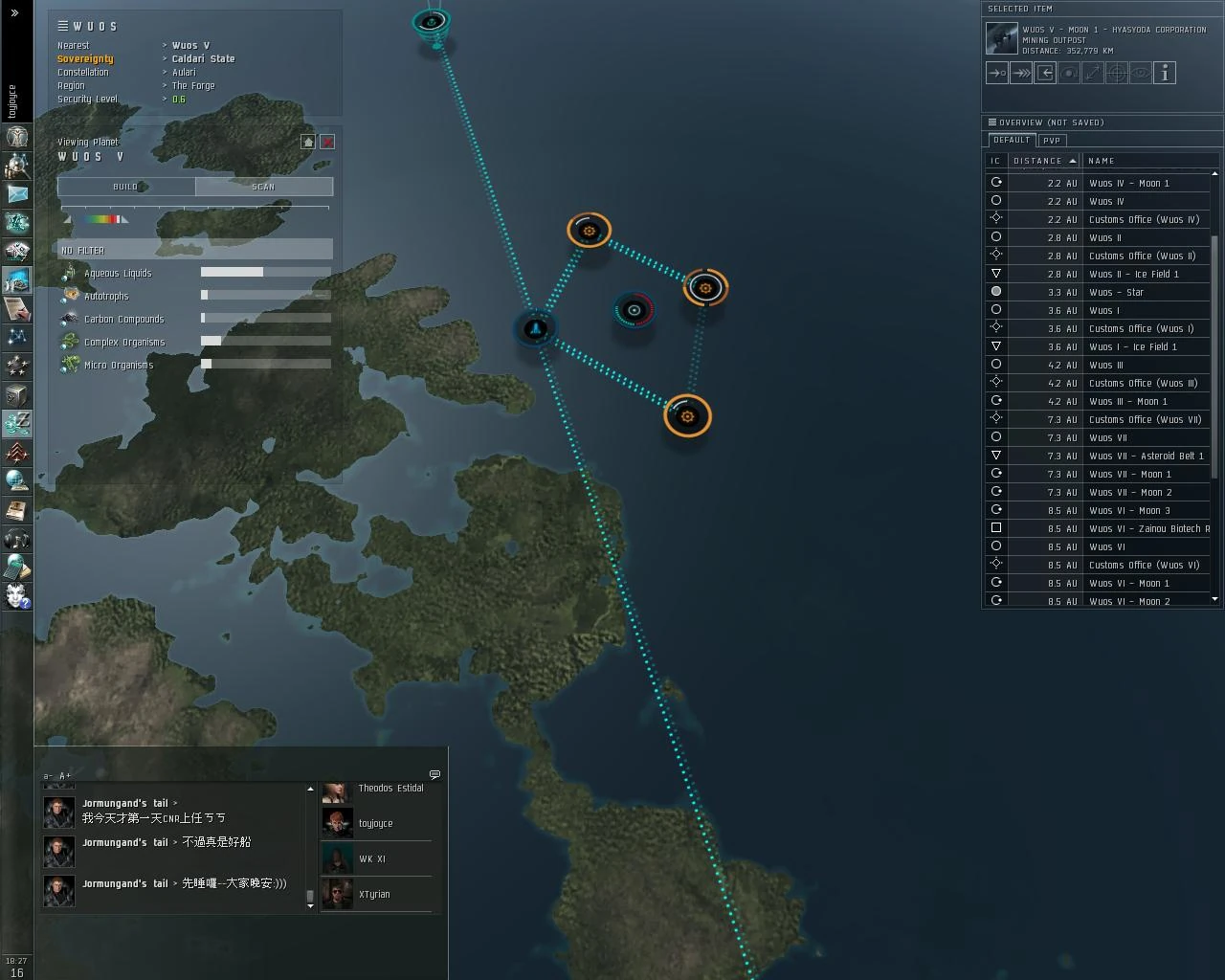Click the overview scrollbar up arrow
The height and width of the screenshot is (980, 1225).
(1214, 174)
